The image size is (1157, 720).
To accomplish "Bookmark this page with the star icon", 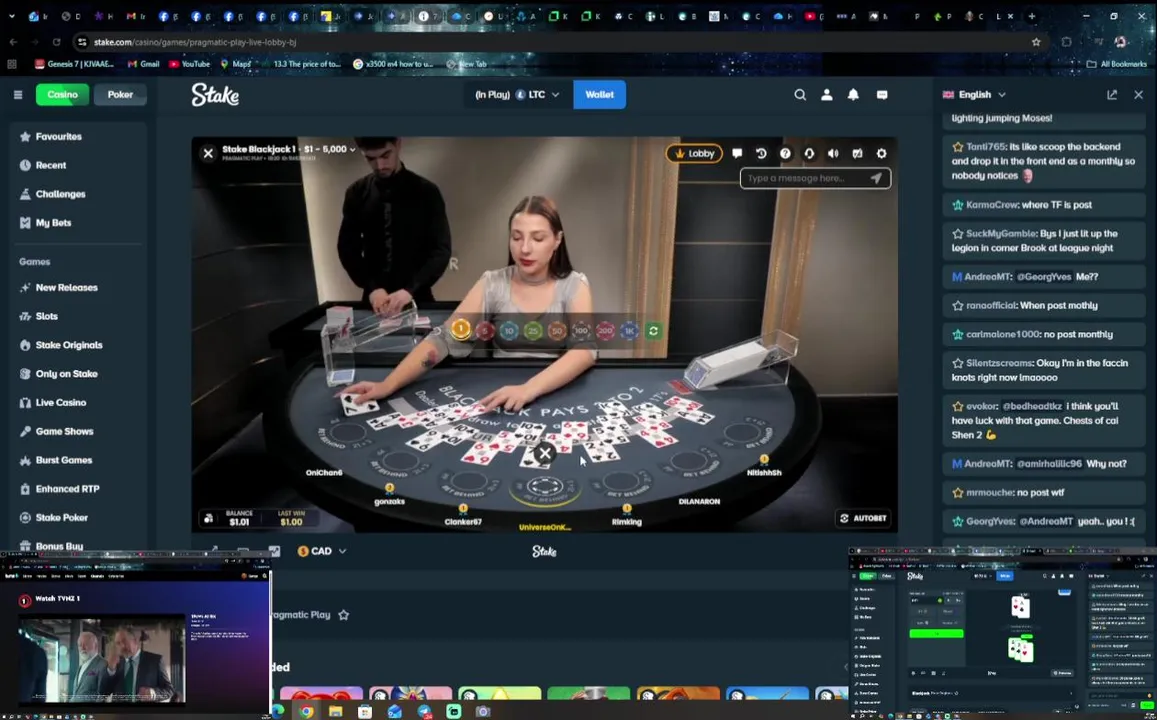I will pyautogui.click(x=1036, y=42).
